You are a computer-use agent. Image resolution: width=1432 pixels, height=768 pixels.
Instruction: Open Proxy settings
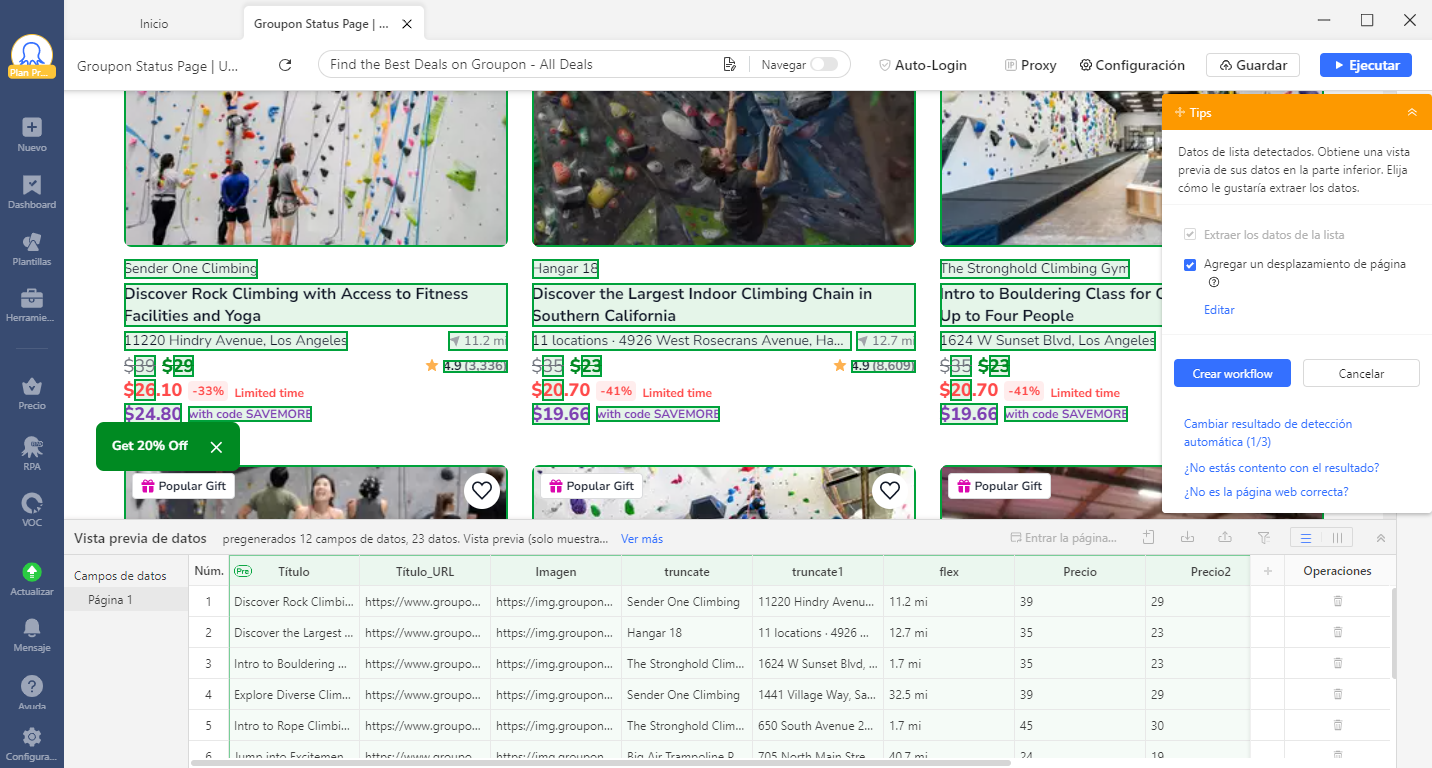tap(1031, 65)
